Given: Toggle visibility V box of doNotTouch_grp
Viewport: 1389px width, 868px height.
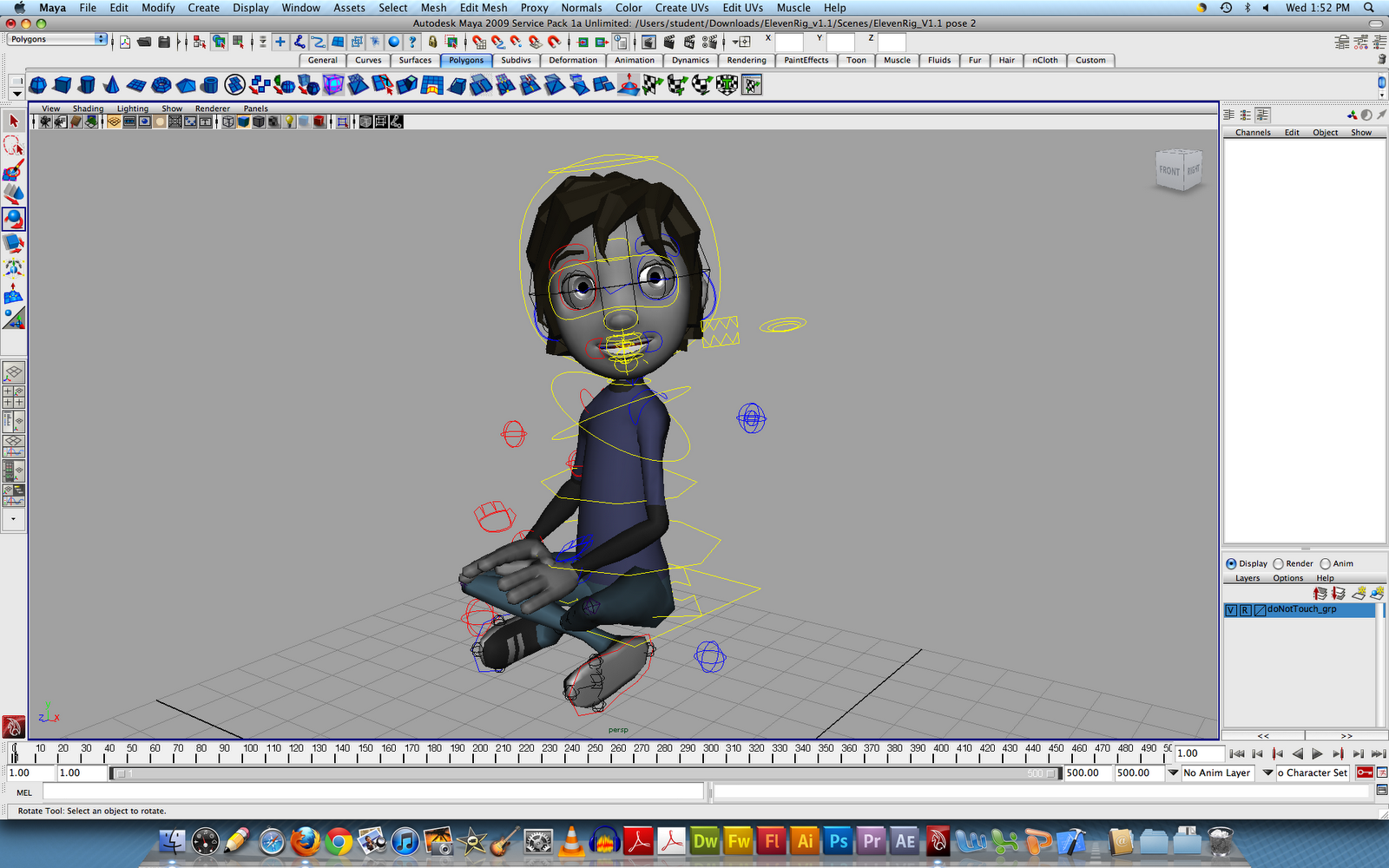Looking at the screenshot, I should (1231, 610).
